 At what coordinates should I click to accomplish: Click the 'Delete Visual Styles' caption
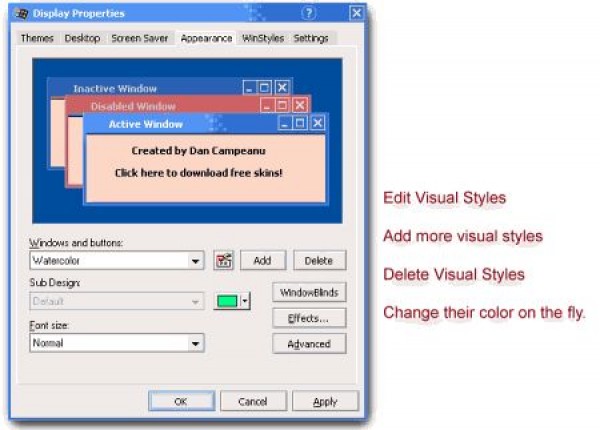pos(454,274)
